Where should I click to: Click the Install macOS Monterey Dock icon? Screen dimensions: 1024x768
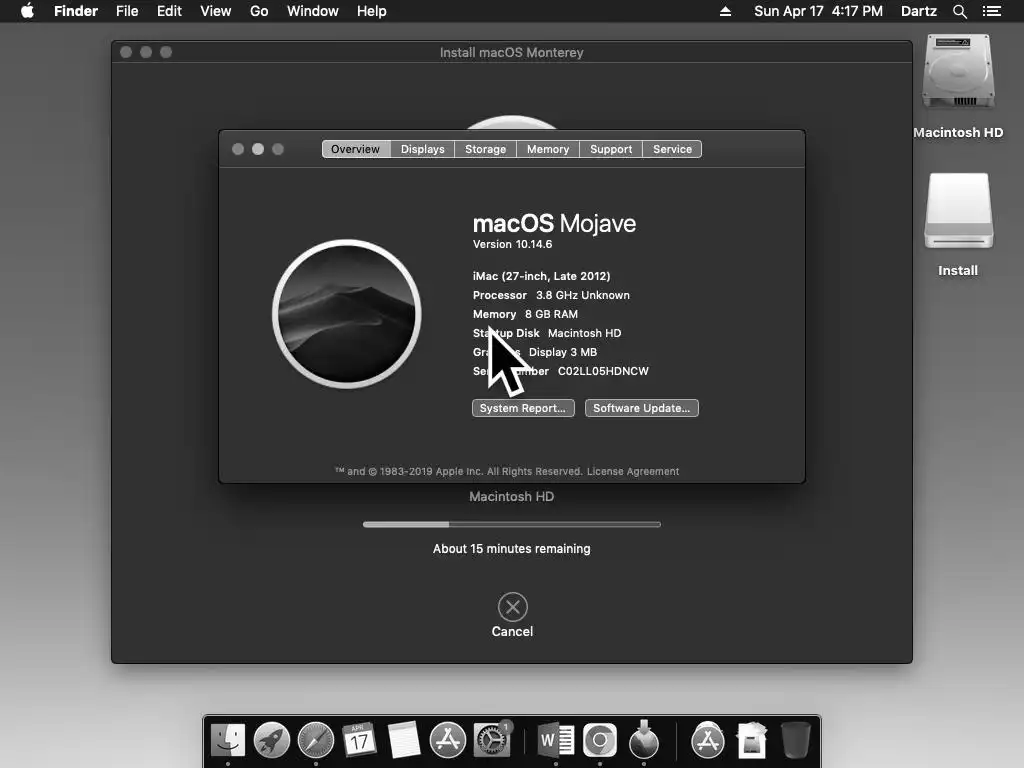pos(644,741)
